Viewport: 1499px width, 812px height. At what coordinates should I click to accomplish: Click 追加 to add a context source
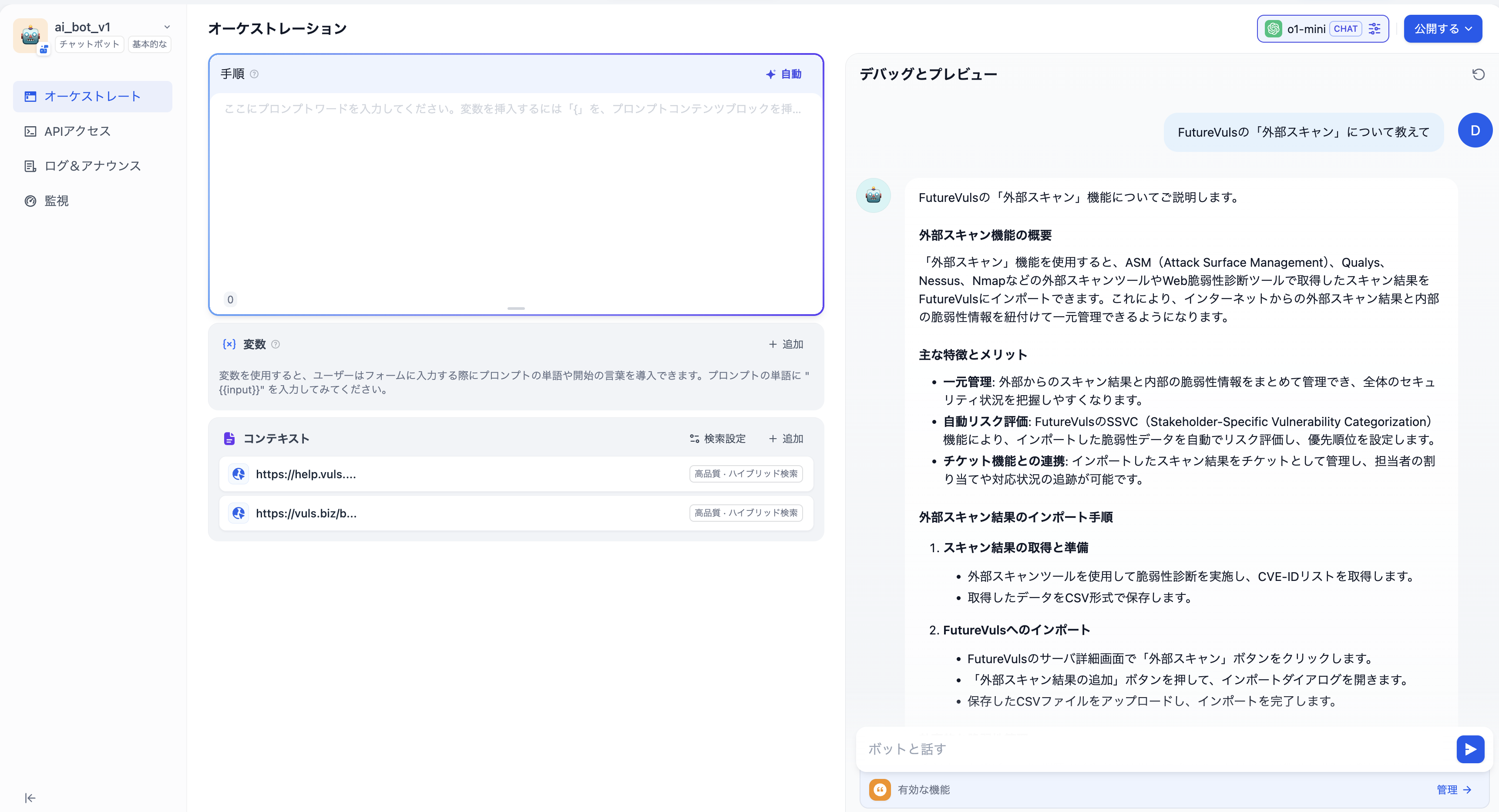coord(786,438)
